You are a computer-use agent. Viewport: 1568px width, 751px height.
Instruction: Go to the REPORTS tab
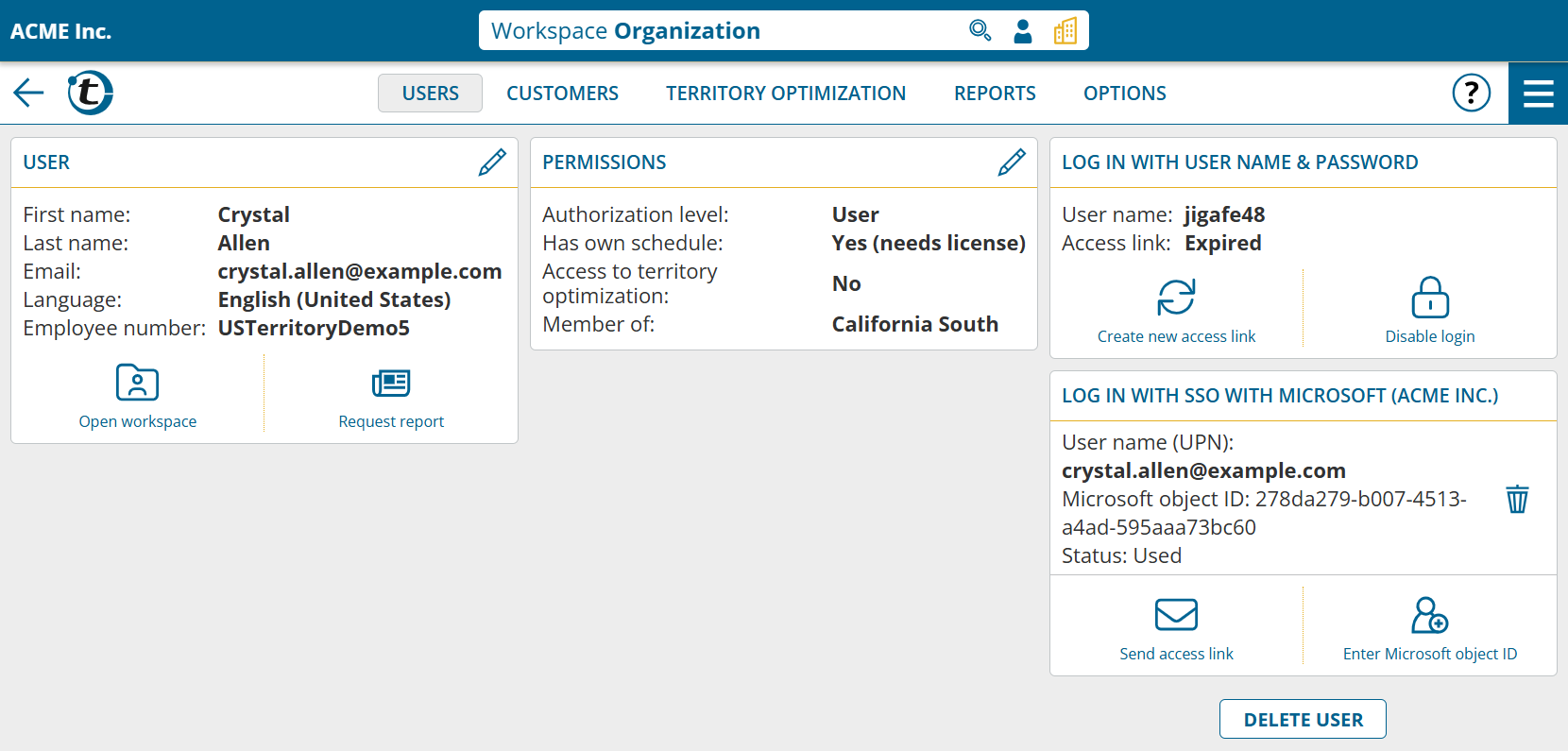coord(995,94)
